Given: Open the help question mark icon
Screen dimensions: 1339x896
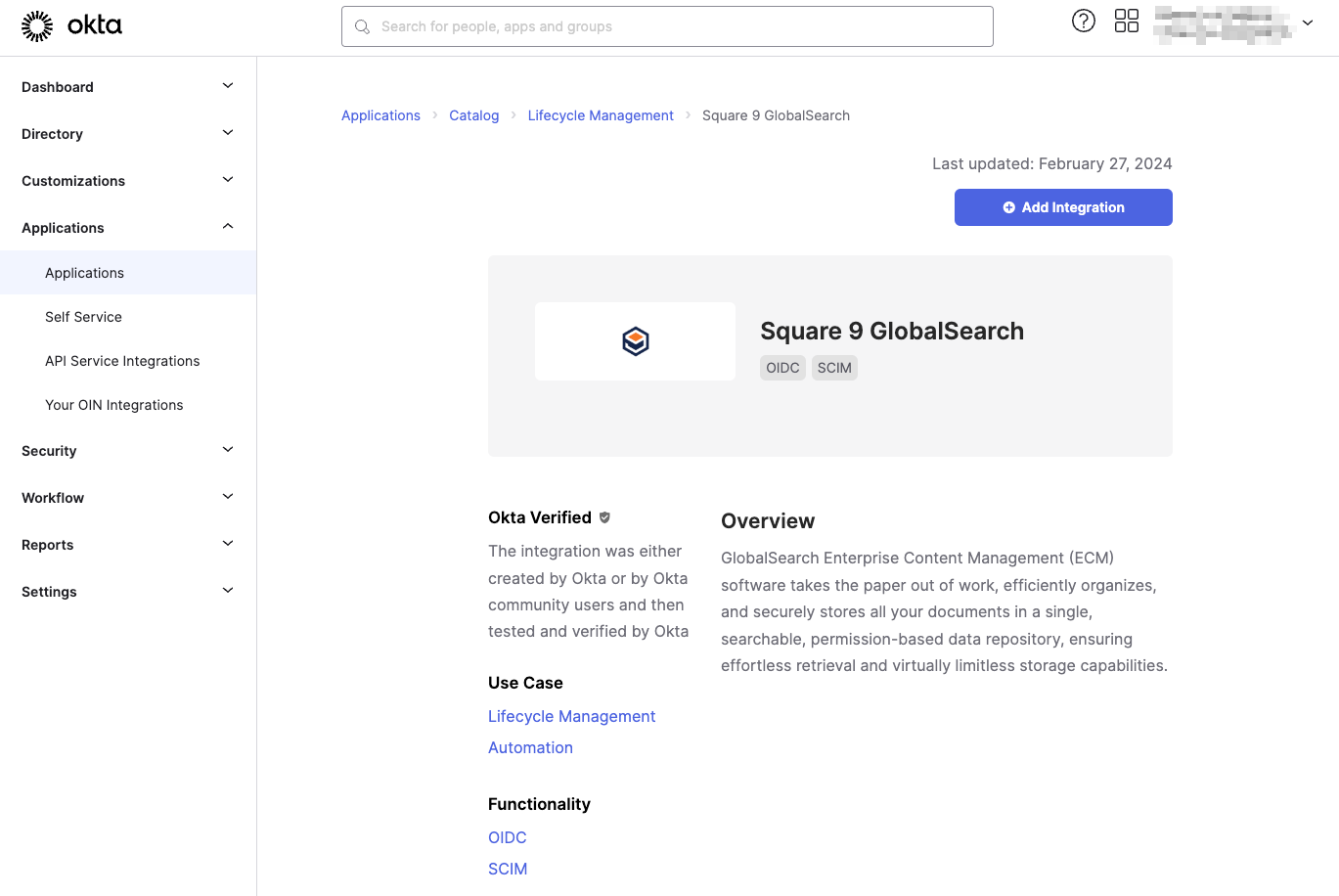Looking at the screenshot, I should (1083, 21).
